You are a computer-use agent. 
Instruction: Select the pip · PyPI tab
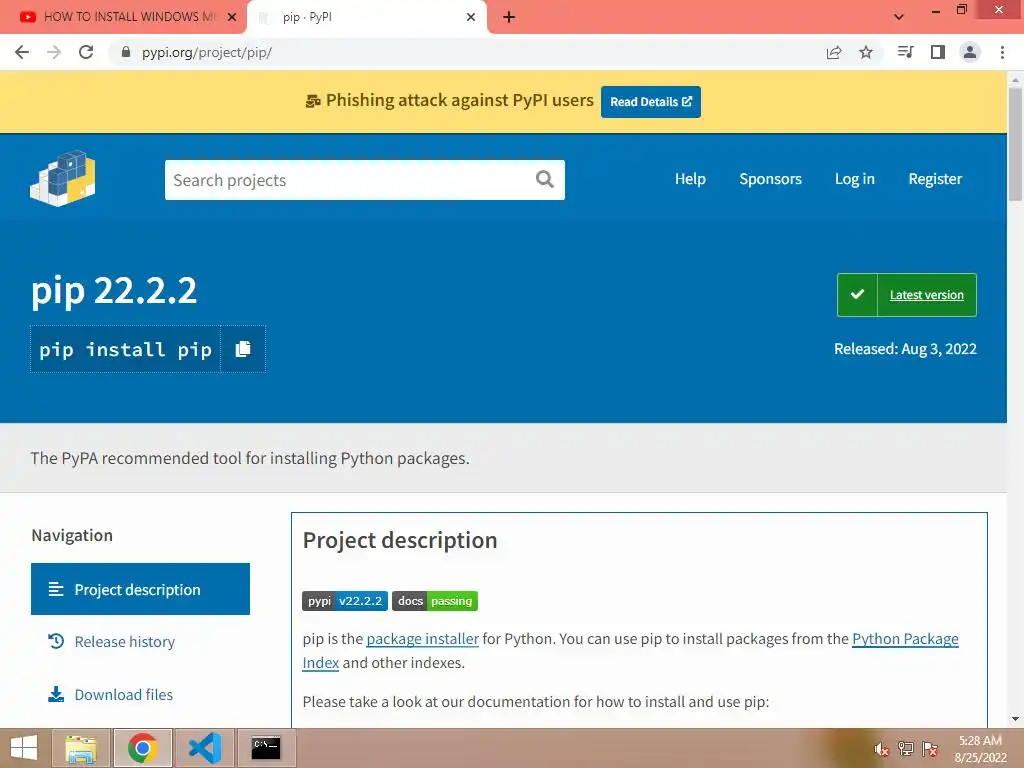tap(366, 17)
